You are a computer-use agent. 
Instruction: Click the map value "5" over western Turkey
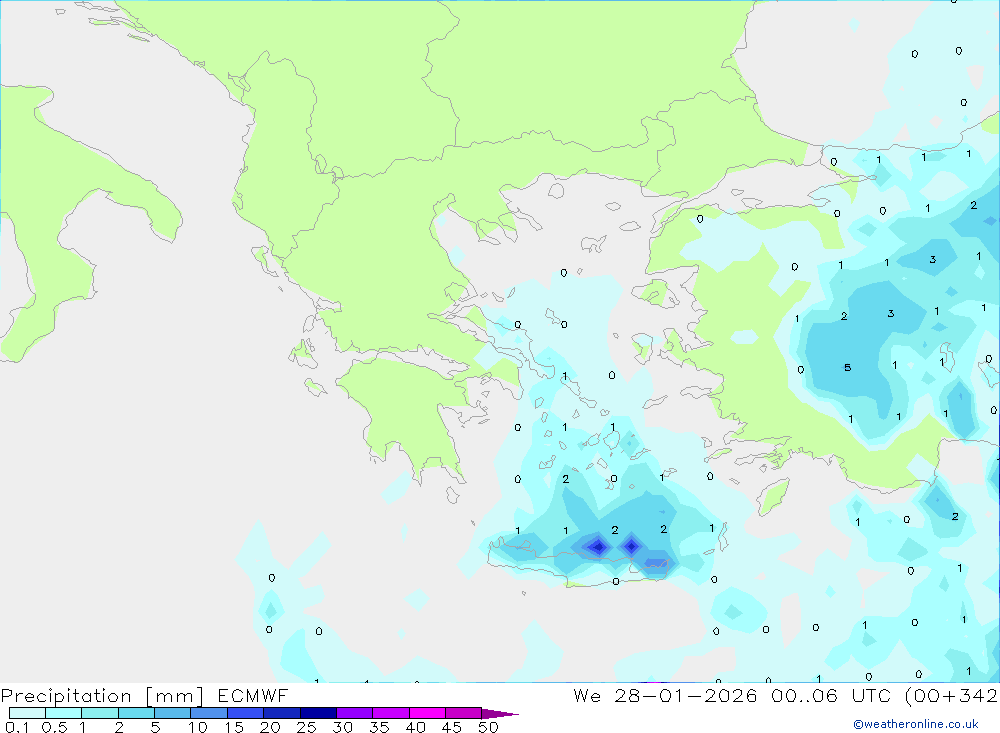[x=848, y=367]
